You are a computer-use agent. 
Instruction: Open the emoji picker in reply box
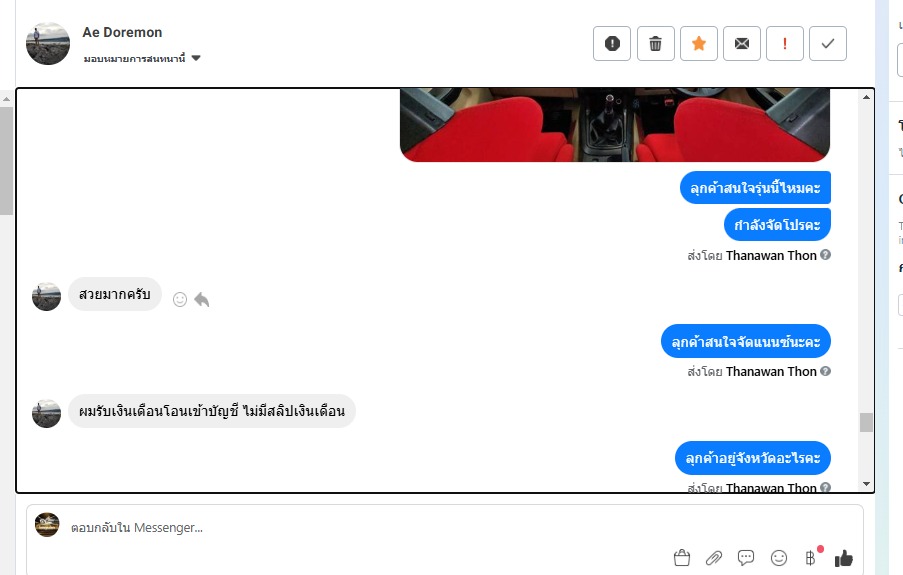pyautogui.click(x=779, y=558)
